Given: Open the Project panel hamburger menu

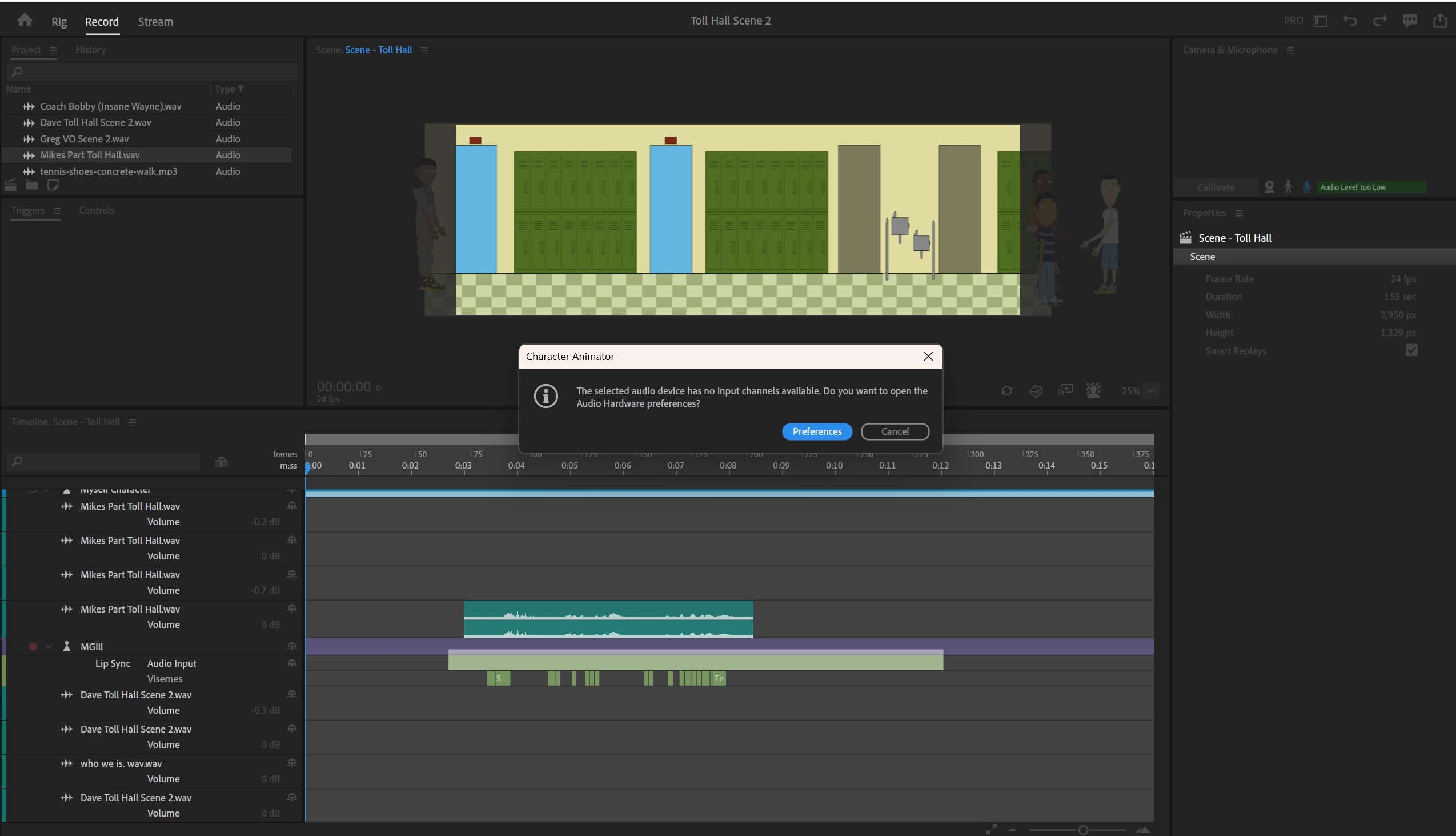Looking at the screenshot, I should (53, 50).
